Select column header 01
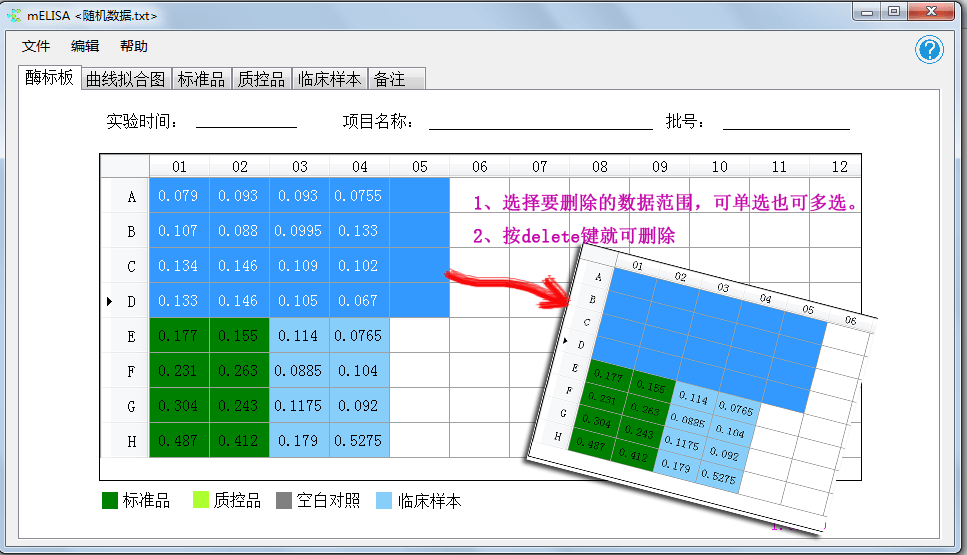 tap(179, 166)
